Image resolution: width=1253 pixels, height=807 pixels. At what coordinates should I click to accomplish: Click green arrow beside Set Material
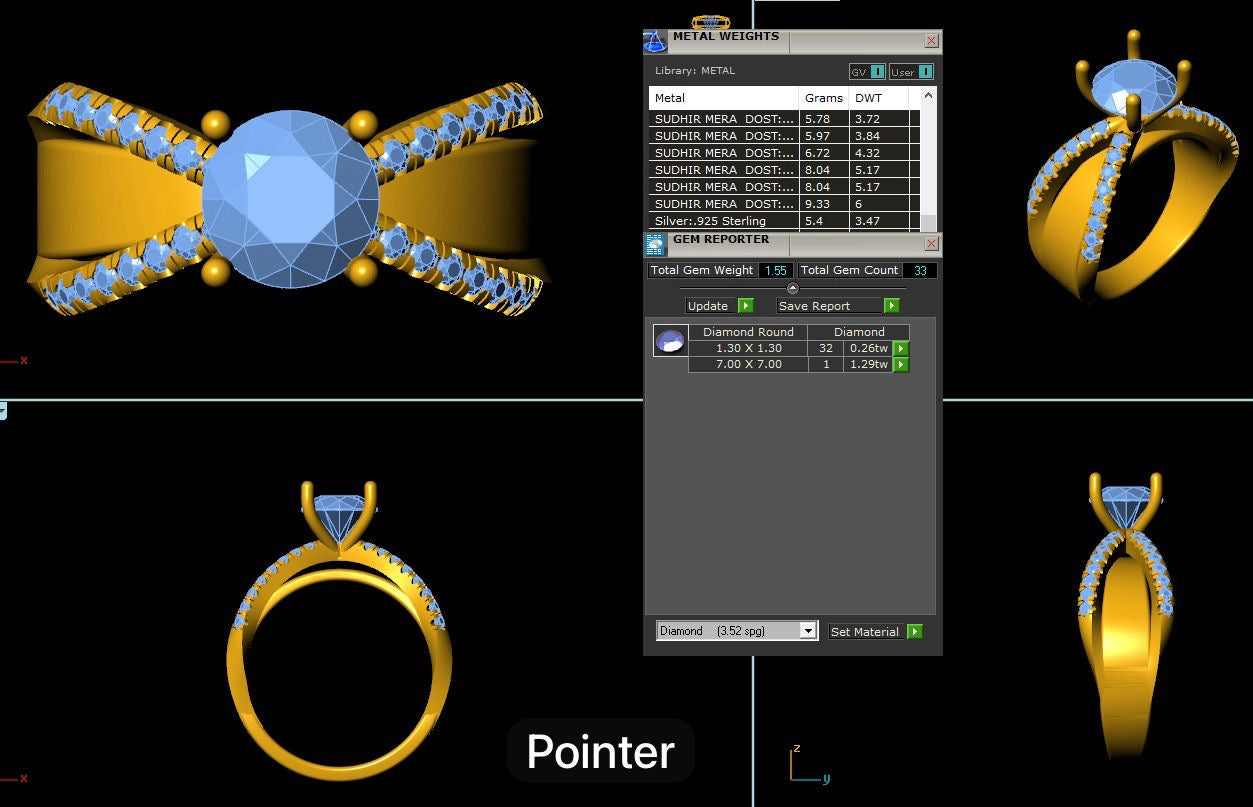coord(914,632)
